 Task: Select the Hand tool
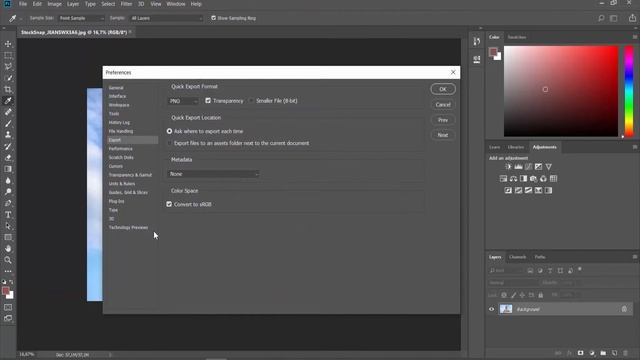[x=8, y=249]
